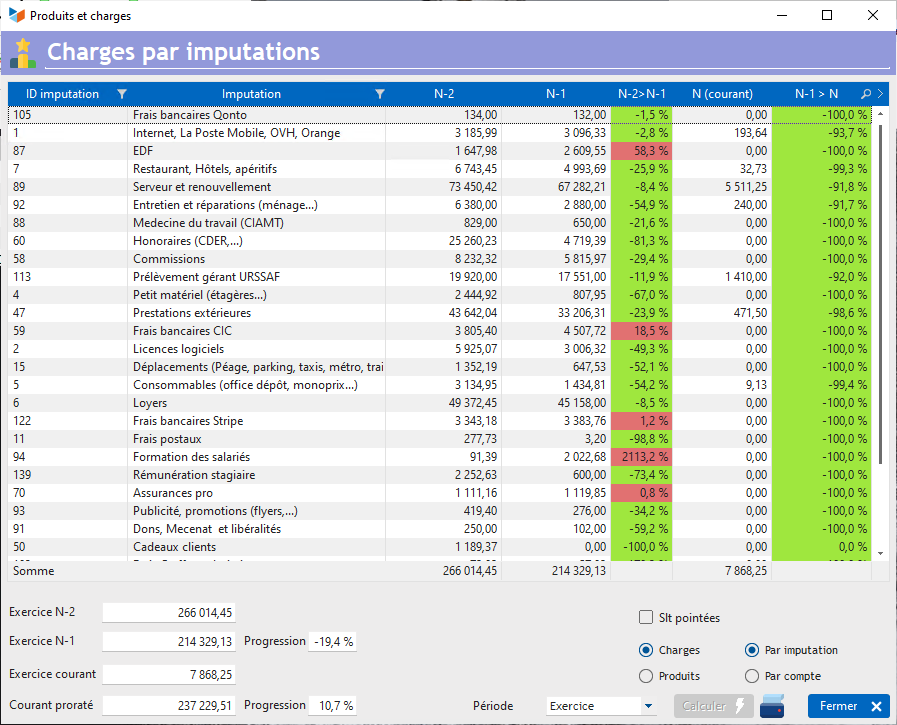Click red 2113,2 % cell for Formation des salariés
The height and width of the screenshot is (725, 897).
click(x=640, y=457)
